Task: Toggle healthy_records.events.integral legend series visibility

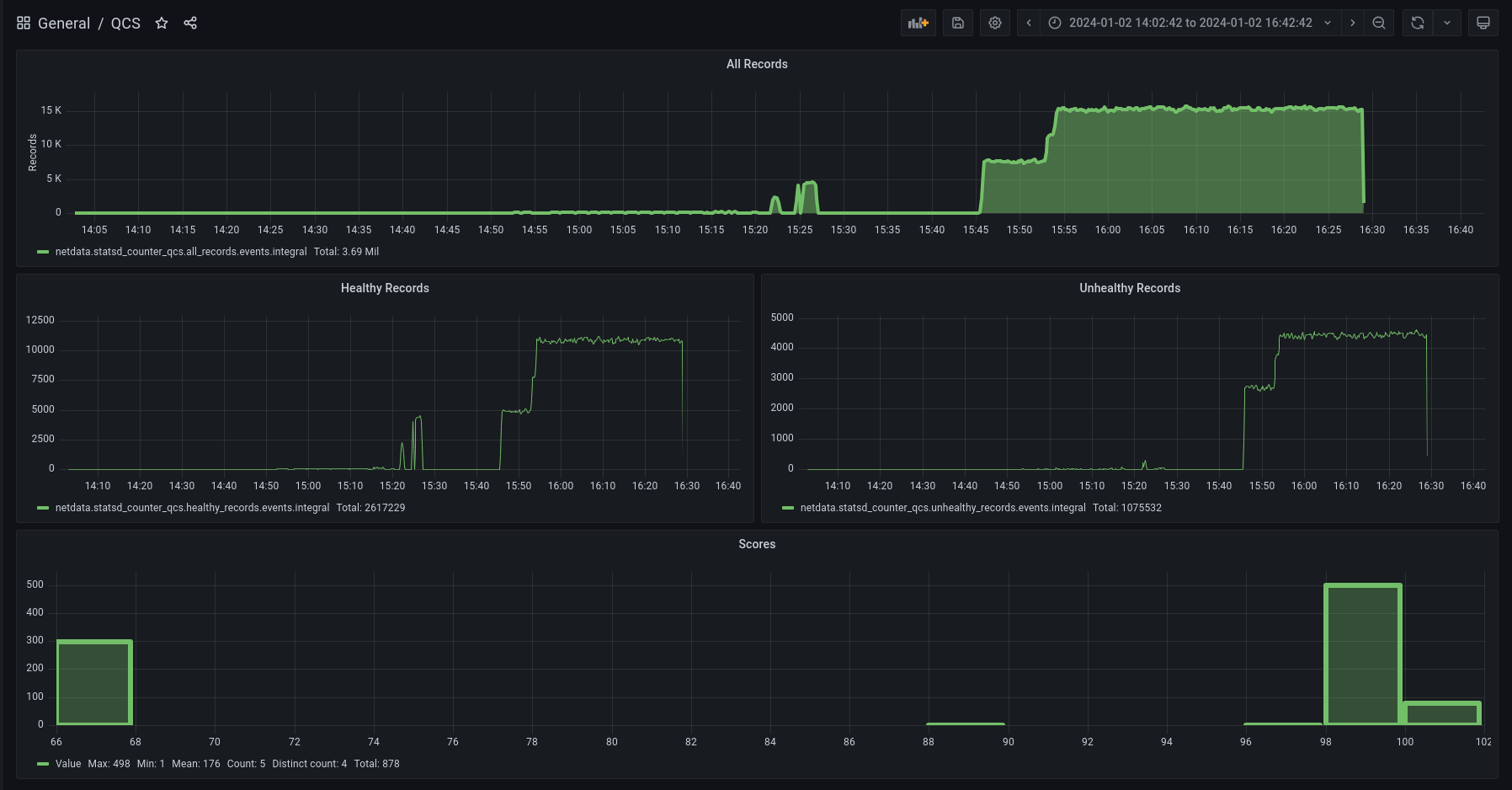Action: tap(192, 508)
